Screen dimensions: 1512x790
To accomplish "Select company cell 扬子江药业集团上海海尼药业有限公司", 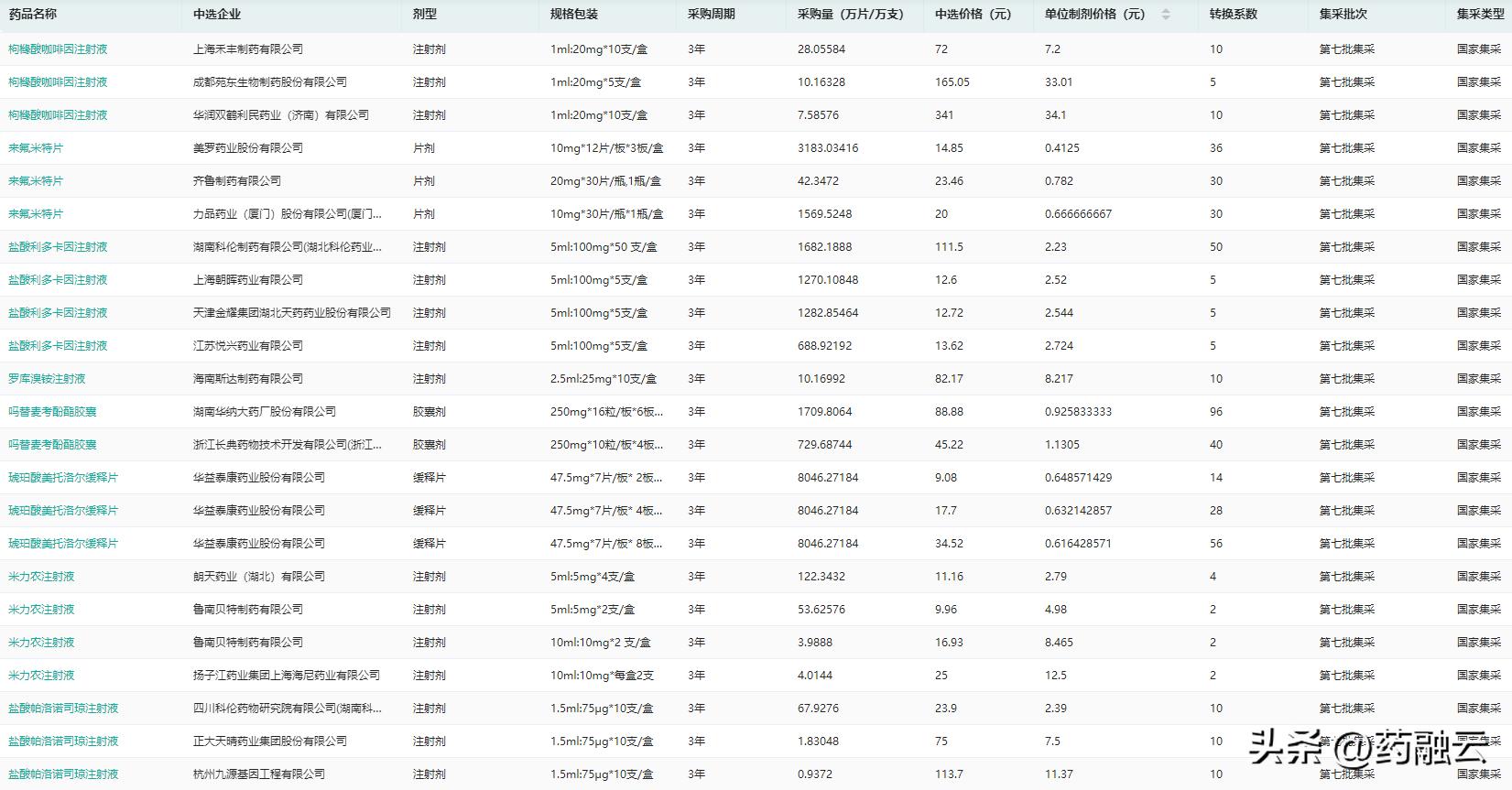I will [x=287, y=676].
